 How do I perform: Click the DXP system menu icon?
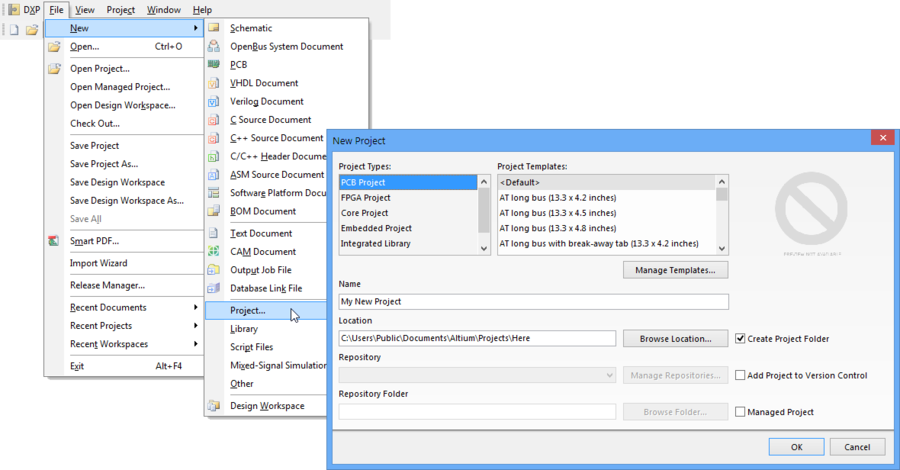[14, 10]
